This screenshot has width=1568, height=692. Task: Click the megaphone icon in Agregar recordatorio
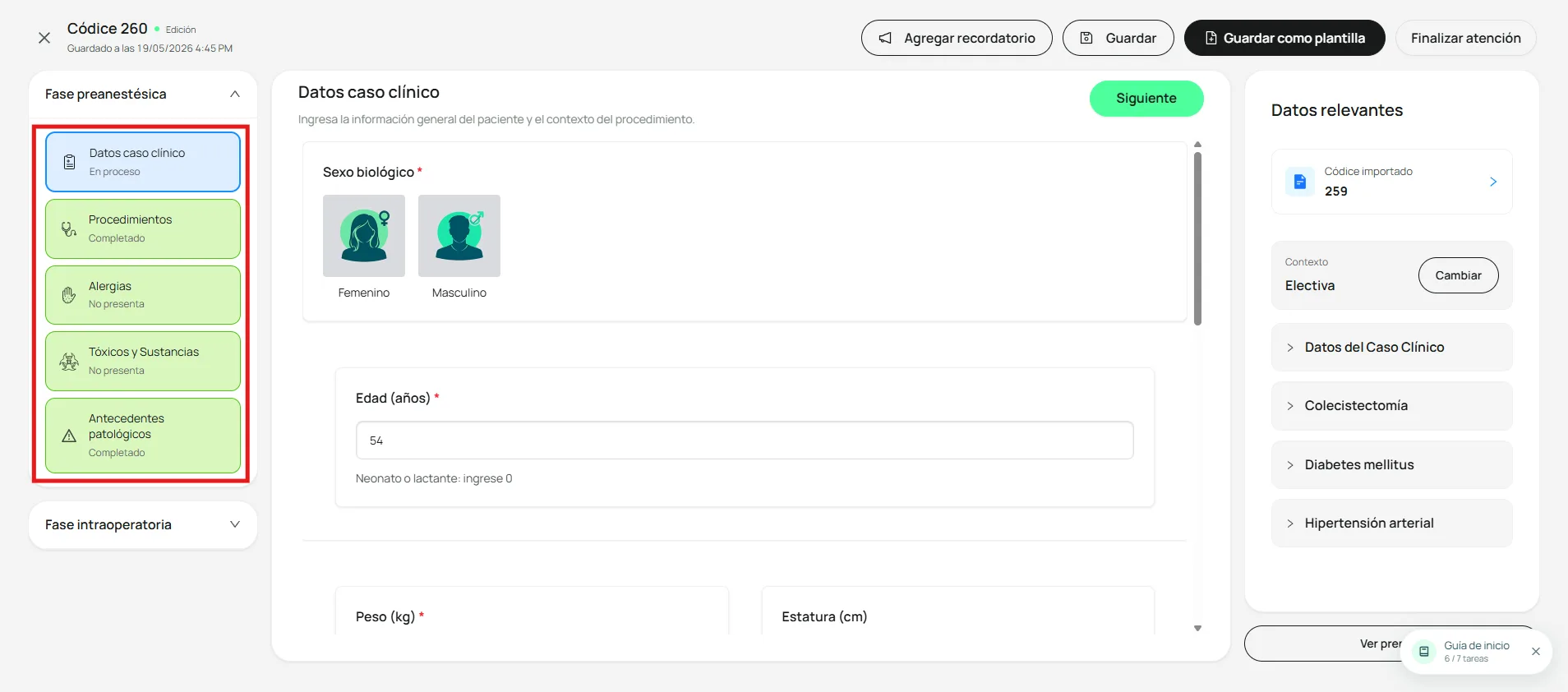coord(885,38)
